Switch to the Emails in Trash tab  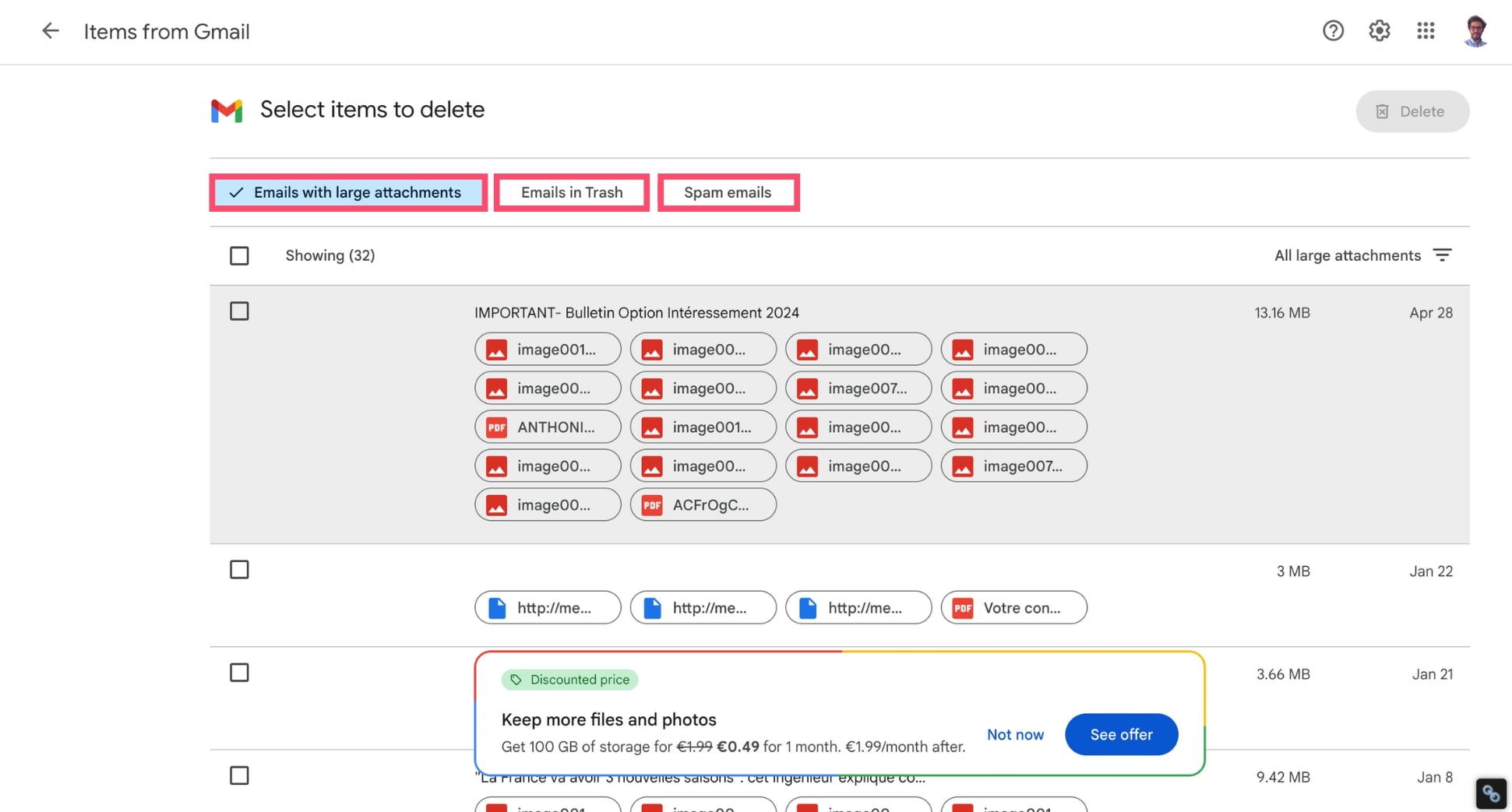pos(572,192)
